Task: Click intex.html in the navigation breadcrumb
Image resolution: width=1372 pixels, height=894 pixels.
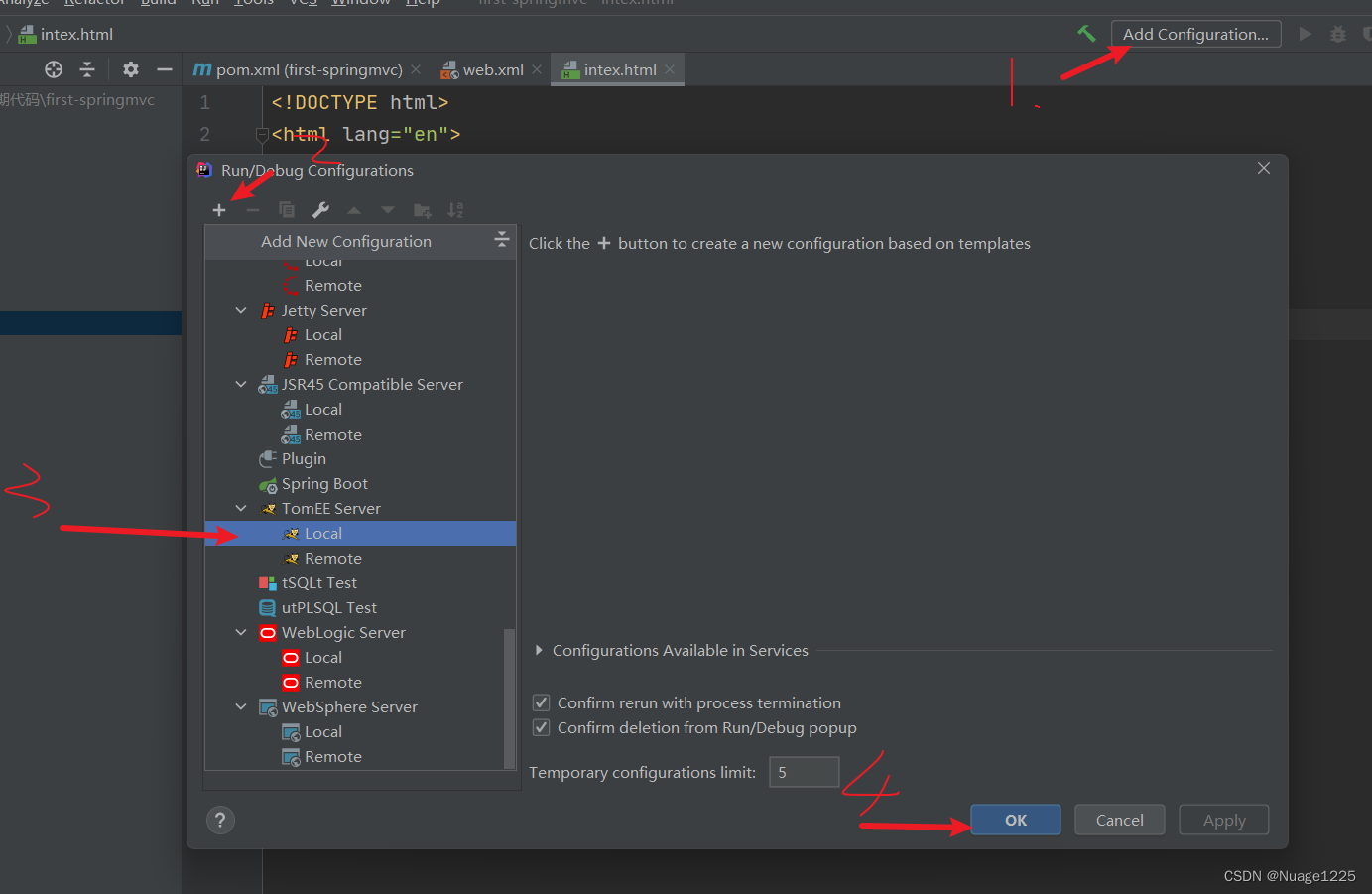Action: [66, 34]
